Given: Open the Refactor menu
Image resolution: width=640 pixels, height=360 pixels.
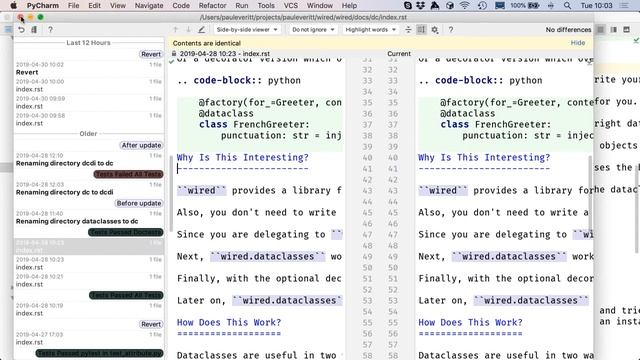Looking at the screenshot, I should tap(212, 5).
